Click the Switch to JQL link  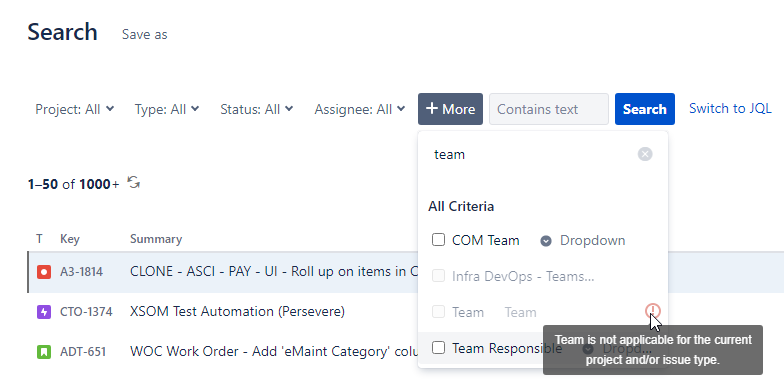[730, 108]
